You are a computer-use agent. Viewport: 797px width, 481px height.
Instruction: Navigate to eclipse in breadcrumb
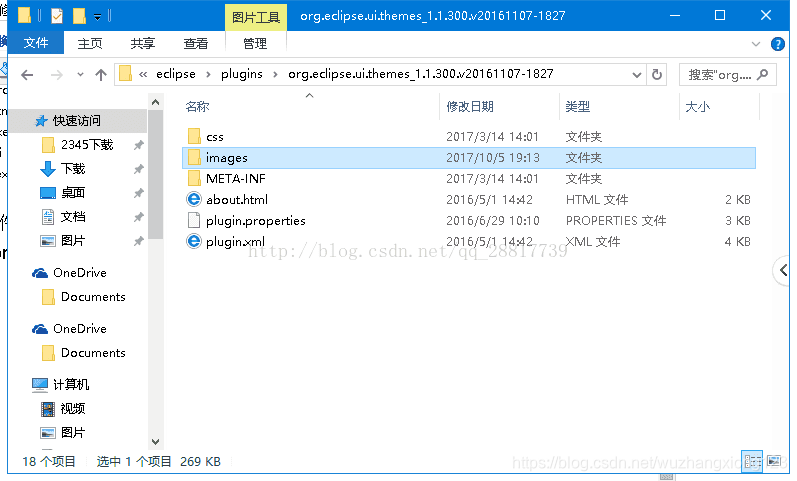(x=175, y=74)
